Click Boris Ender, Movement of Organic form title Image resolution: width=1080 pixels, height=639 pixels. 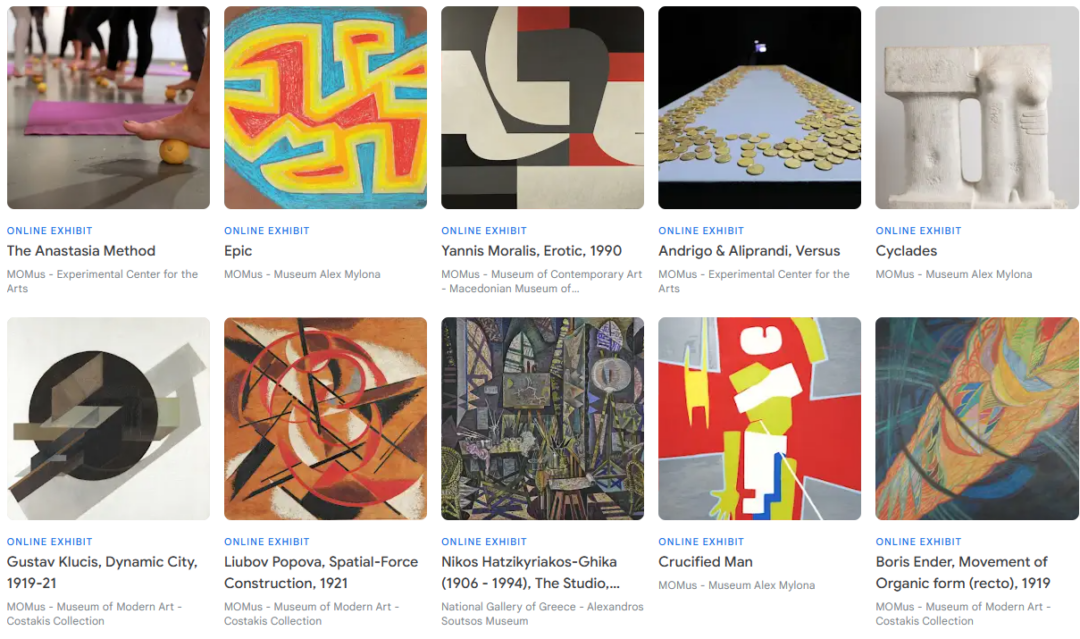coord(962,572)
